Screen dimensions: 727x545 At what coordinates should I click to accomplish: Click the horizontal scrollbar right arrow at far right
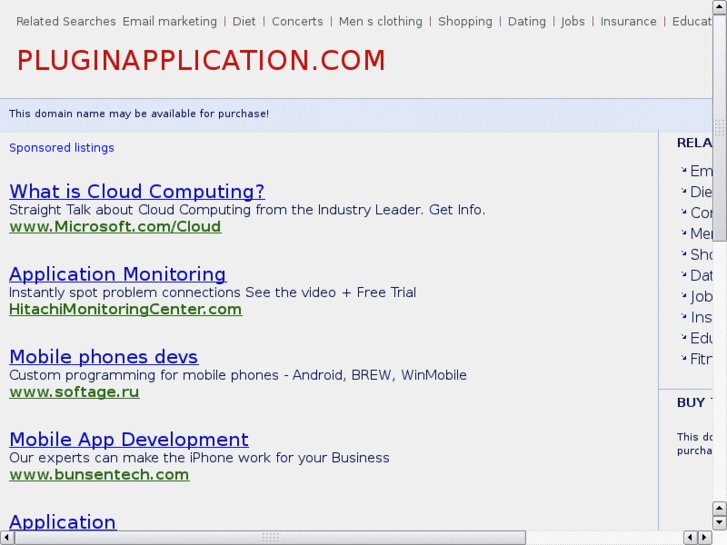705,538
